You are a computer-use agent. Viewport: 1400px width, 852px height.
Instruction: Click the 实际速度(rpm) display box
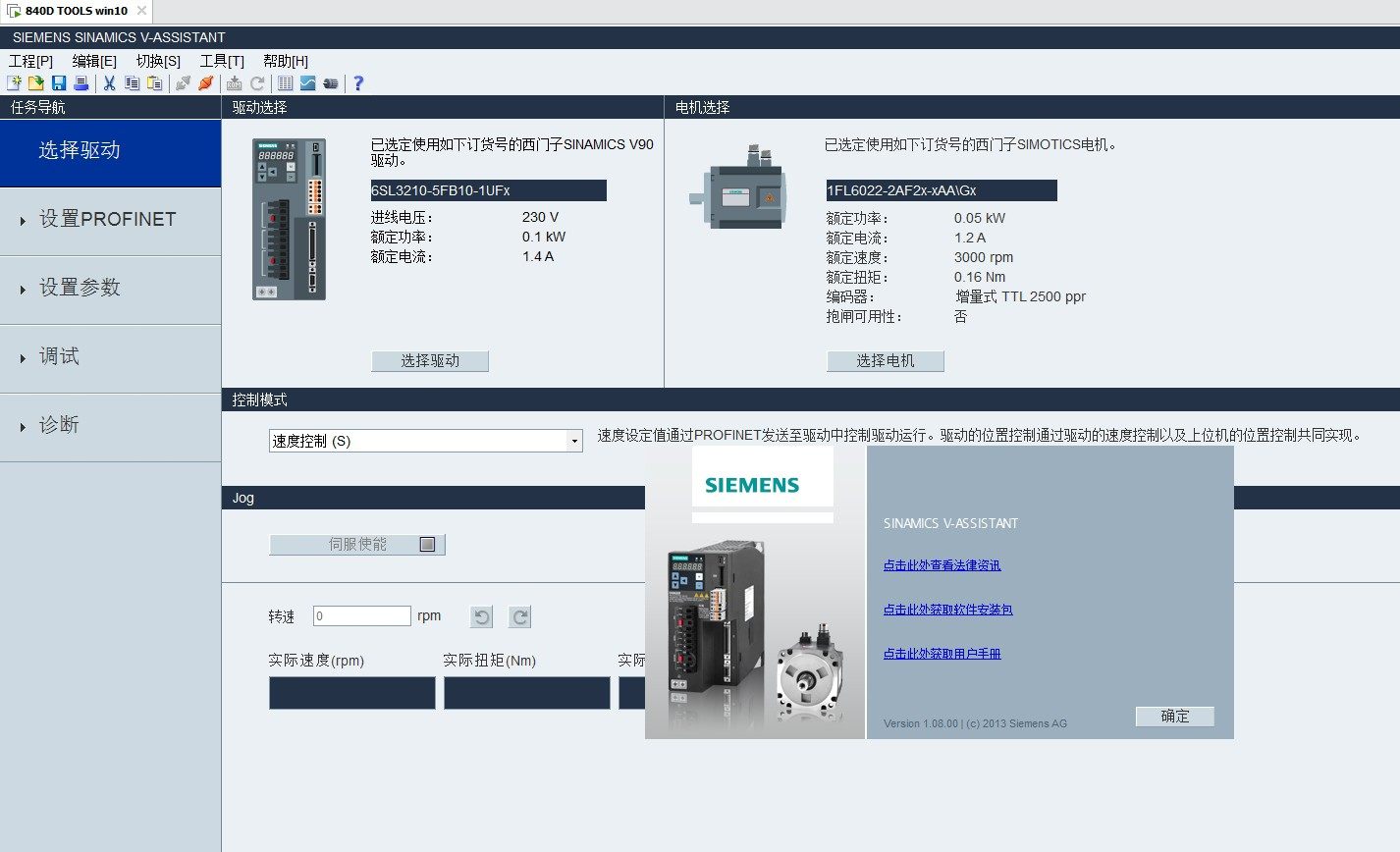352,693
